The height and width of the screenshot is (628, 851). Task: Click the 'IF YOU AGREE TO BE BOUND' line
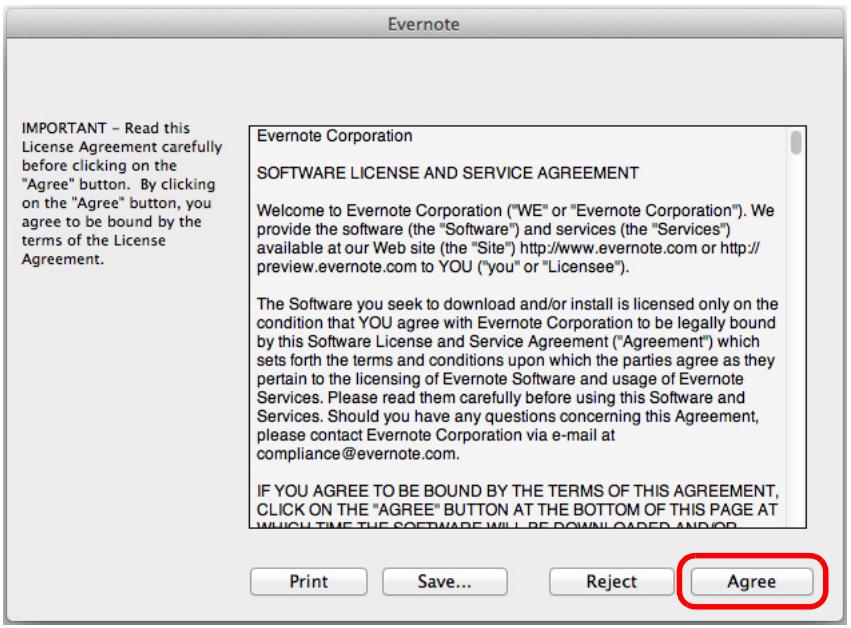pyautogui.click(x=517, y=491)
